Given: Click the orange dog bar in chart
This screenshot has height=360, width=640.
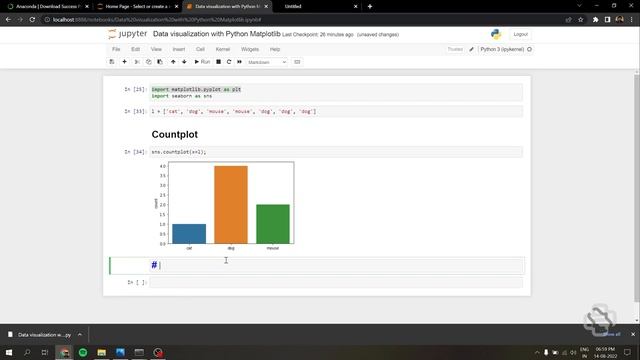Looking at the screenshot, I should click(x=231, y=204).
